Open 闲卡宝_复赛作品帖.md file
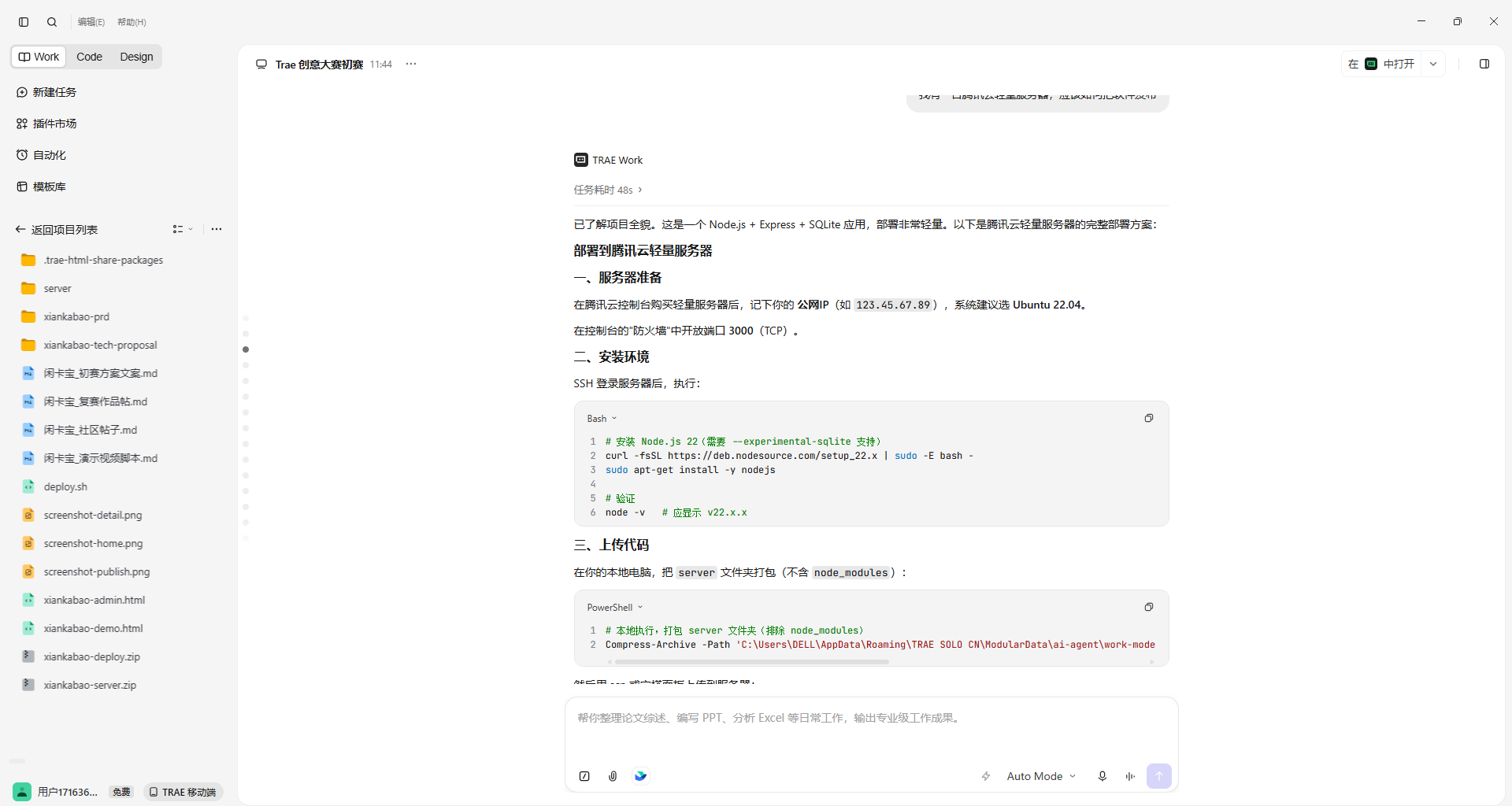 click(x=85, y=401)
